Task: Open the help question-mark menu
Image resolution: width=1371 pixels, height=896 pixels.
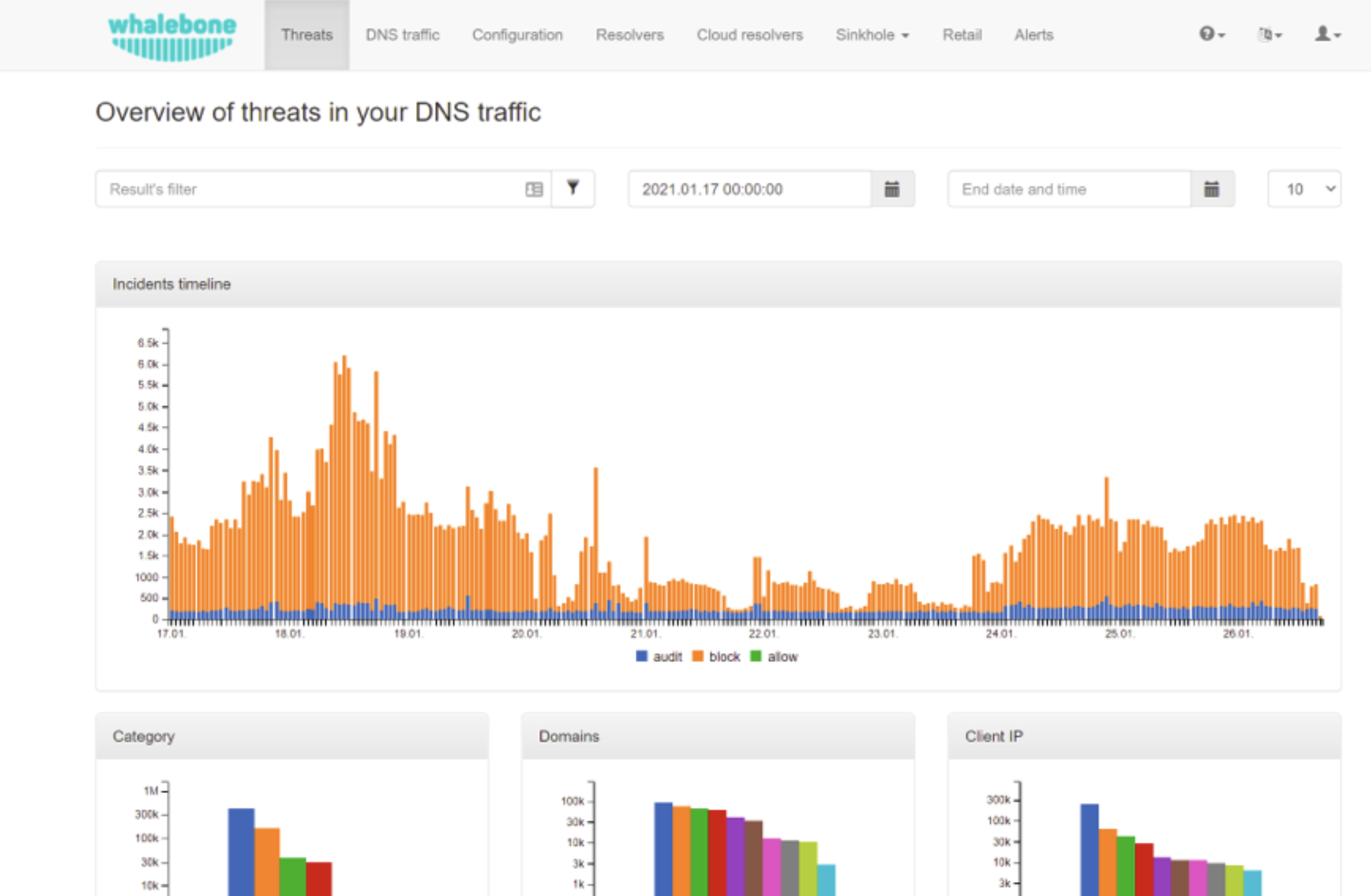Action: coord(1211,34)
